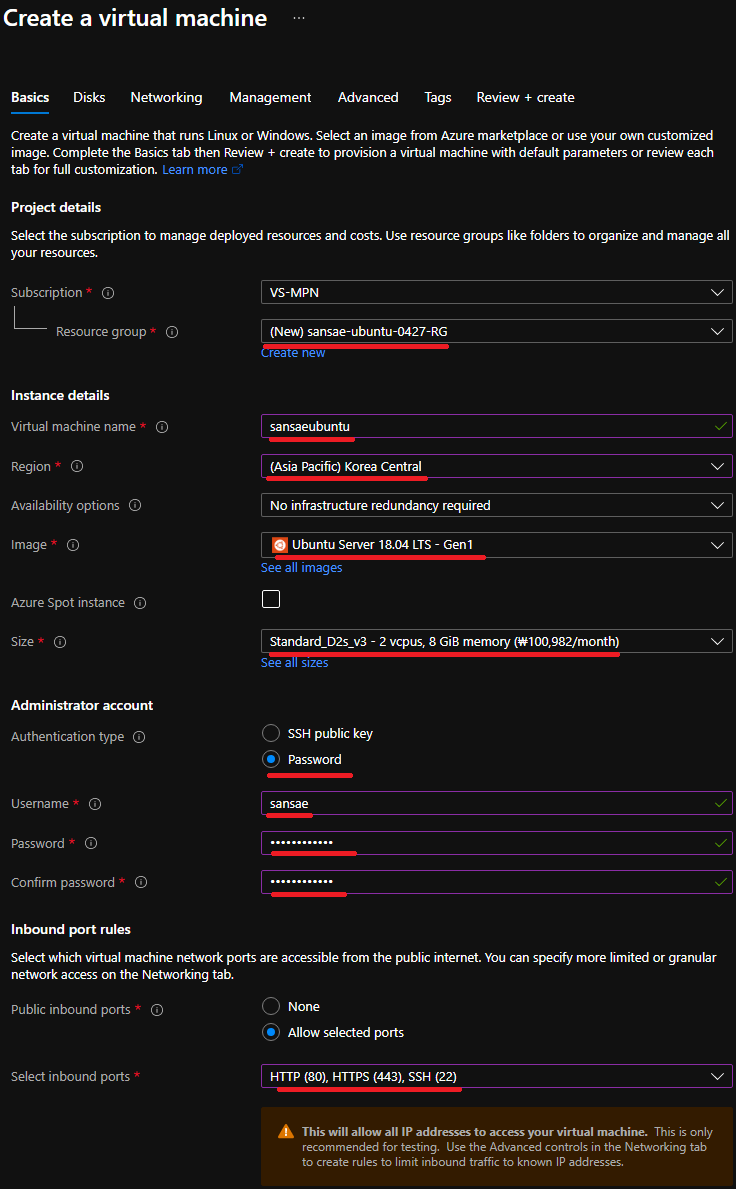Enable the Azure Spot instance checkbox

[270, 600]
